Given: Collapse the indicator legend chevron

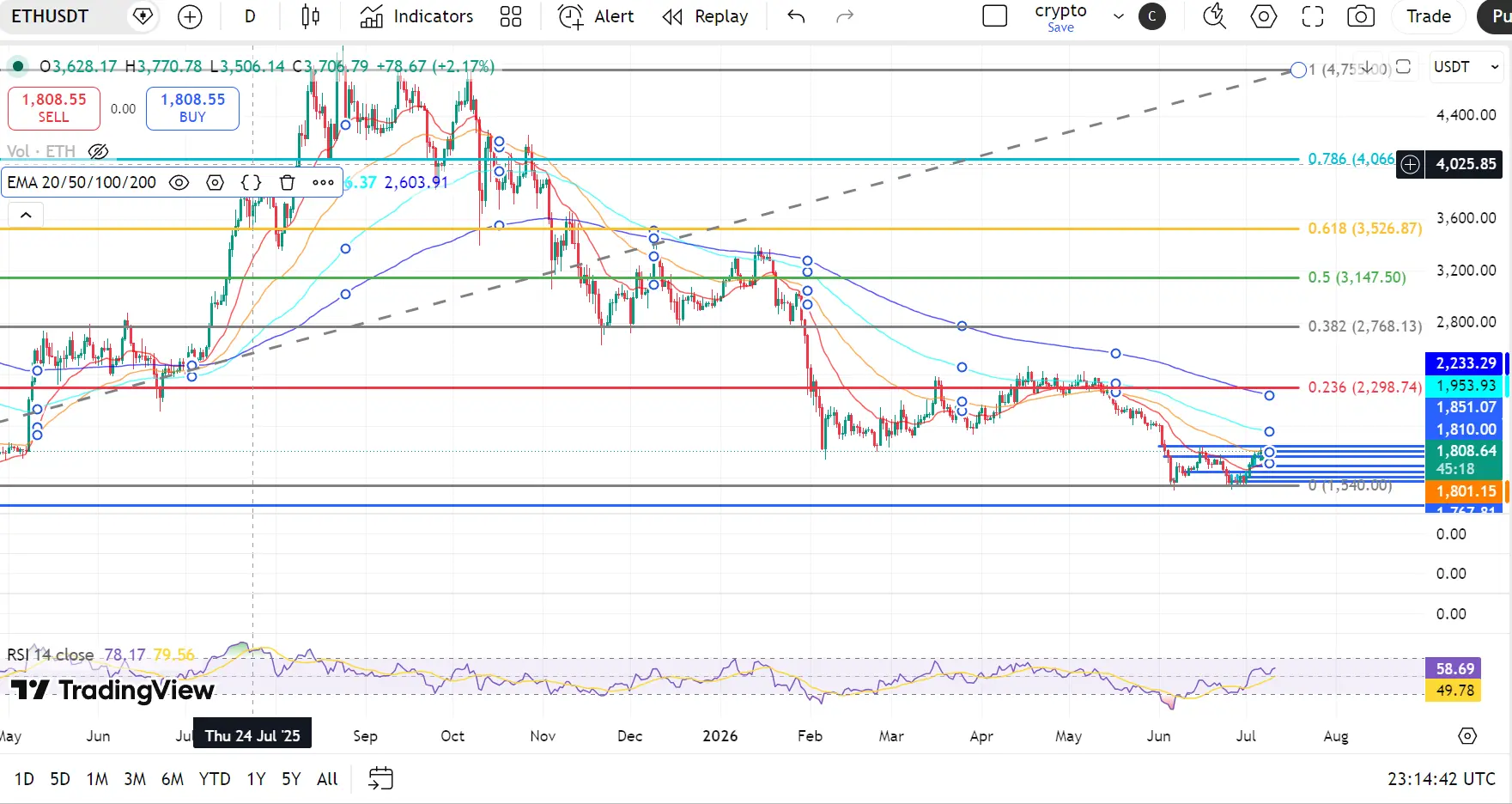Looking at the screenshot, I should [x=26, y=215].
